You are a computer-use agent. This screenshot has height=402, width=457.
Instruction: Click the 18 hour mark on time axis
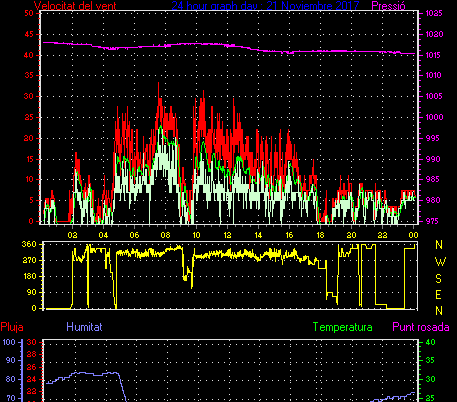coord(320,235)
